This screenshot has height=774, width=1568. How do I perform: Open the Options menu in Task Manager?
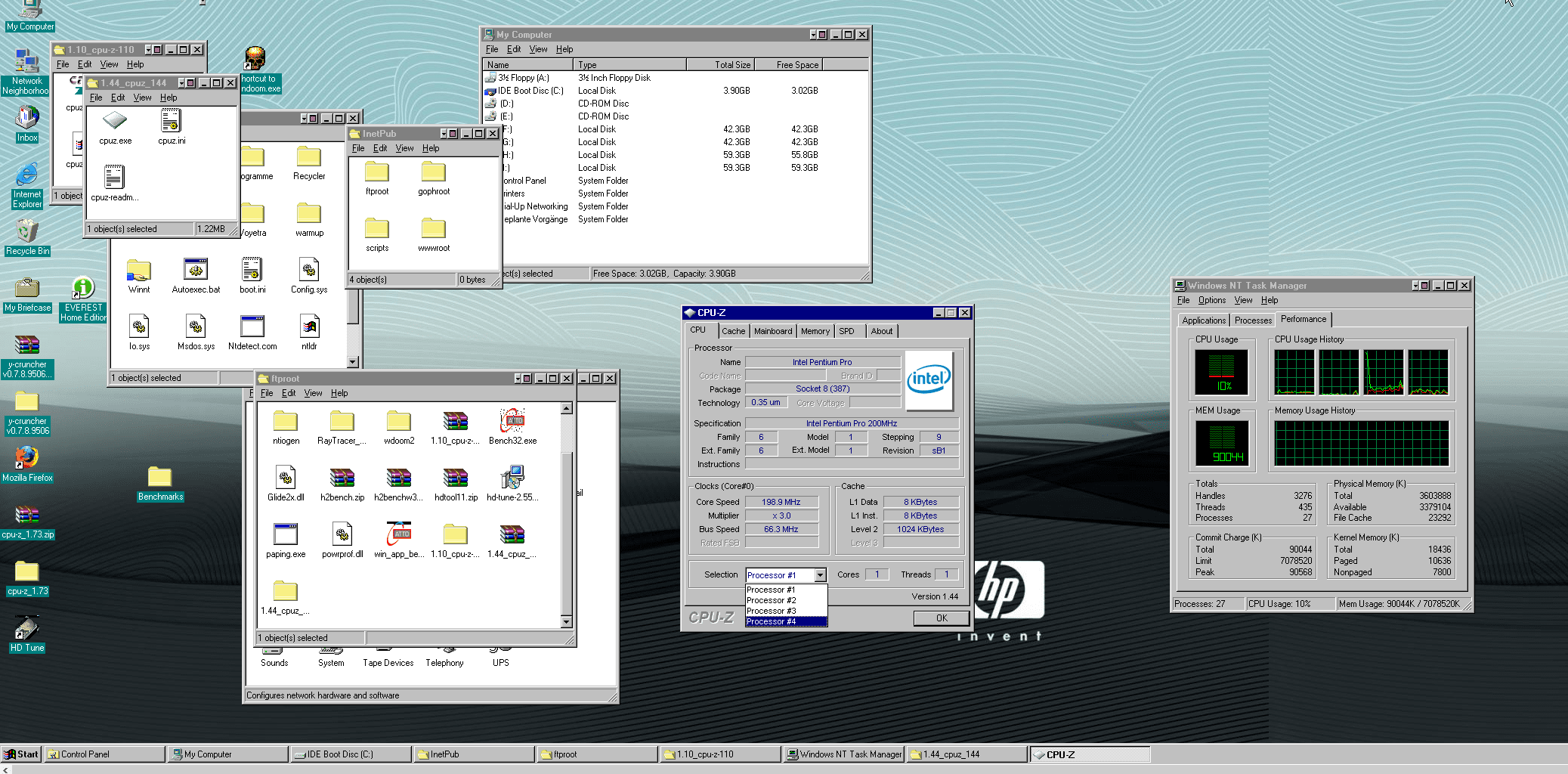1212,300
